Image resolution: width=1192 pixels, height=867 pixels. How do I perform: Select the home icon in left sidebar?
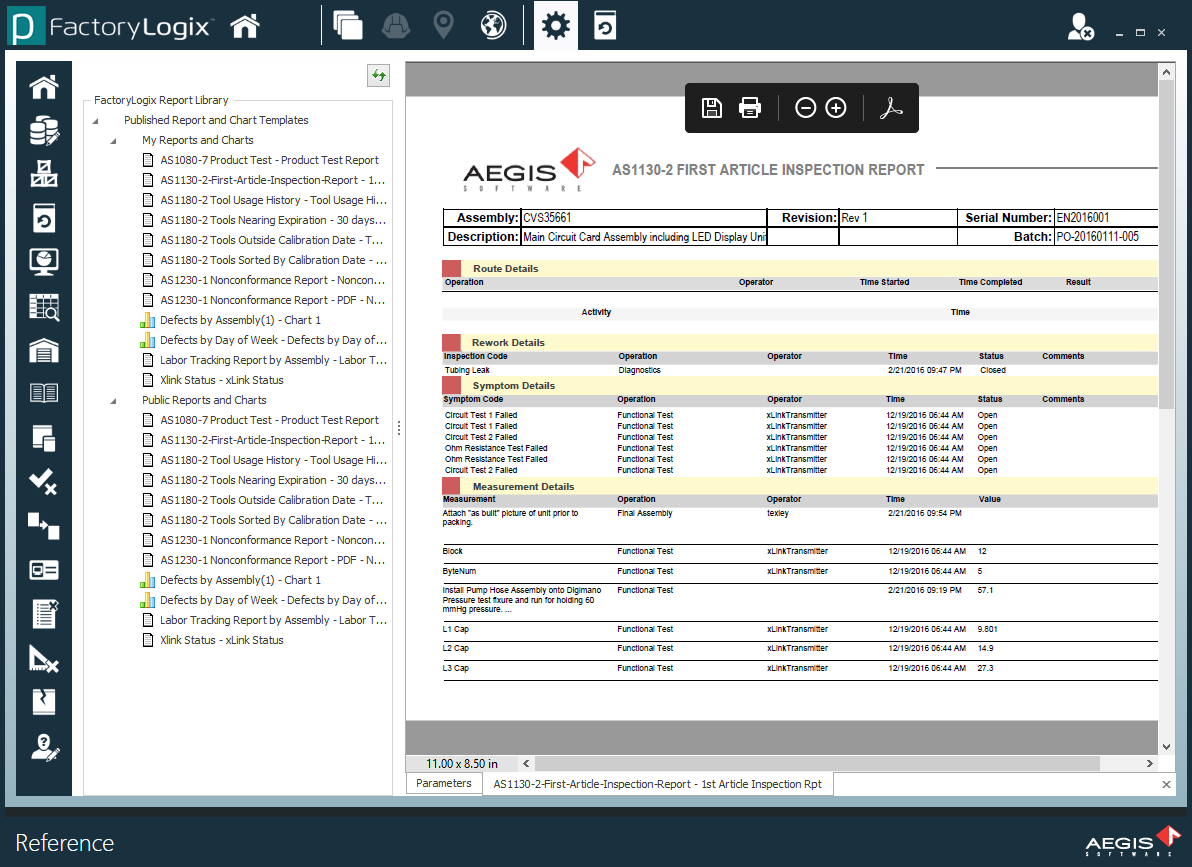click(43, 87)
